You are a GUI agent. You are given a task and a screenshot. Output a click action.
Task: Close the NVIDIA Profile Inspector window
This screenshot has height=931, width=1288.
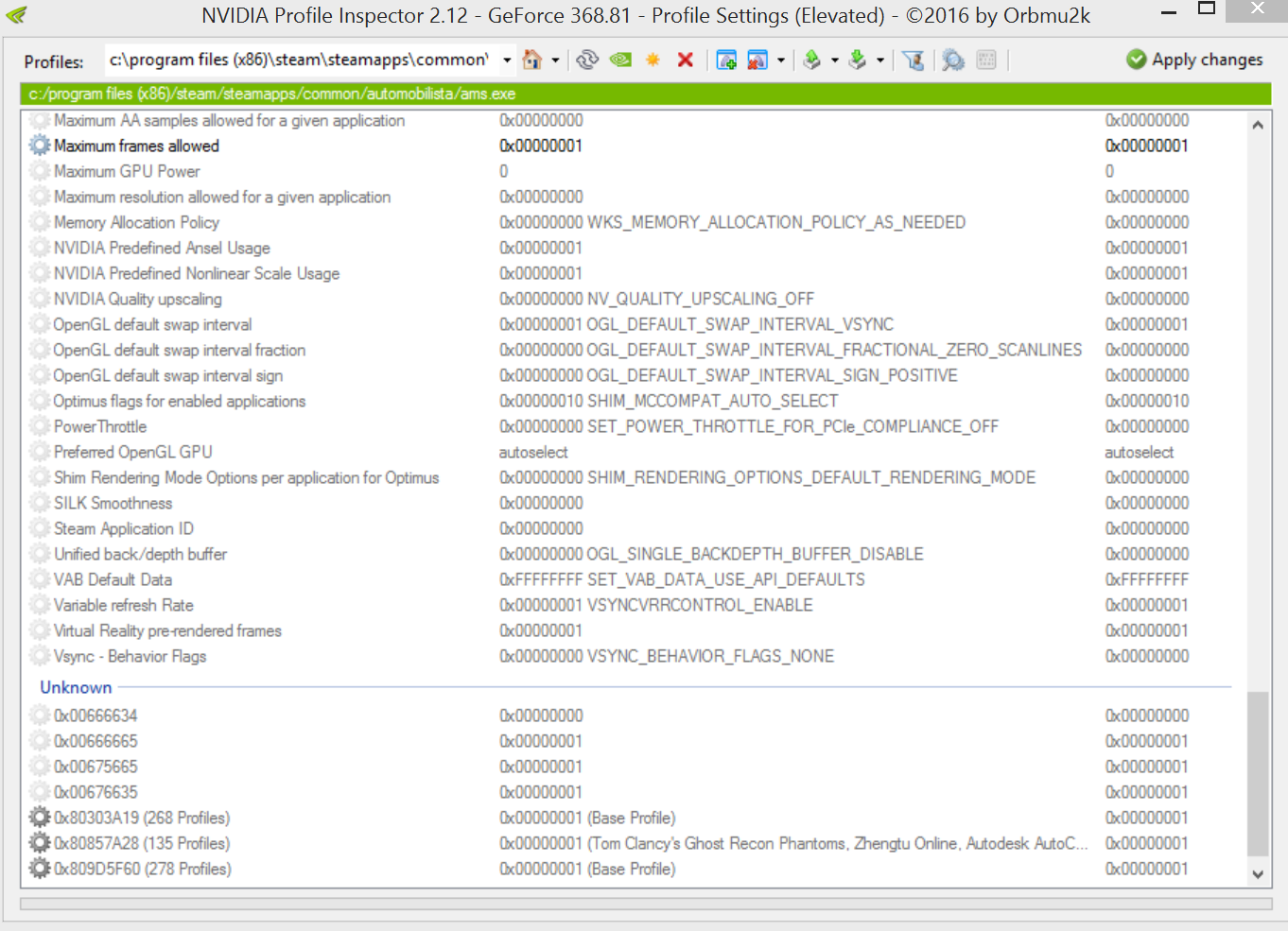(x=1257, y=9)
